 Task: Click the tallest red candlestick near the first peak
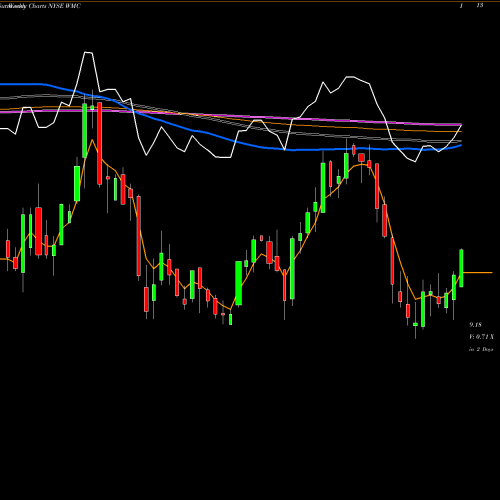tap(100, 143)
